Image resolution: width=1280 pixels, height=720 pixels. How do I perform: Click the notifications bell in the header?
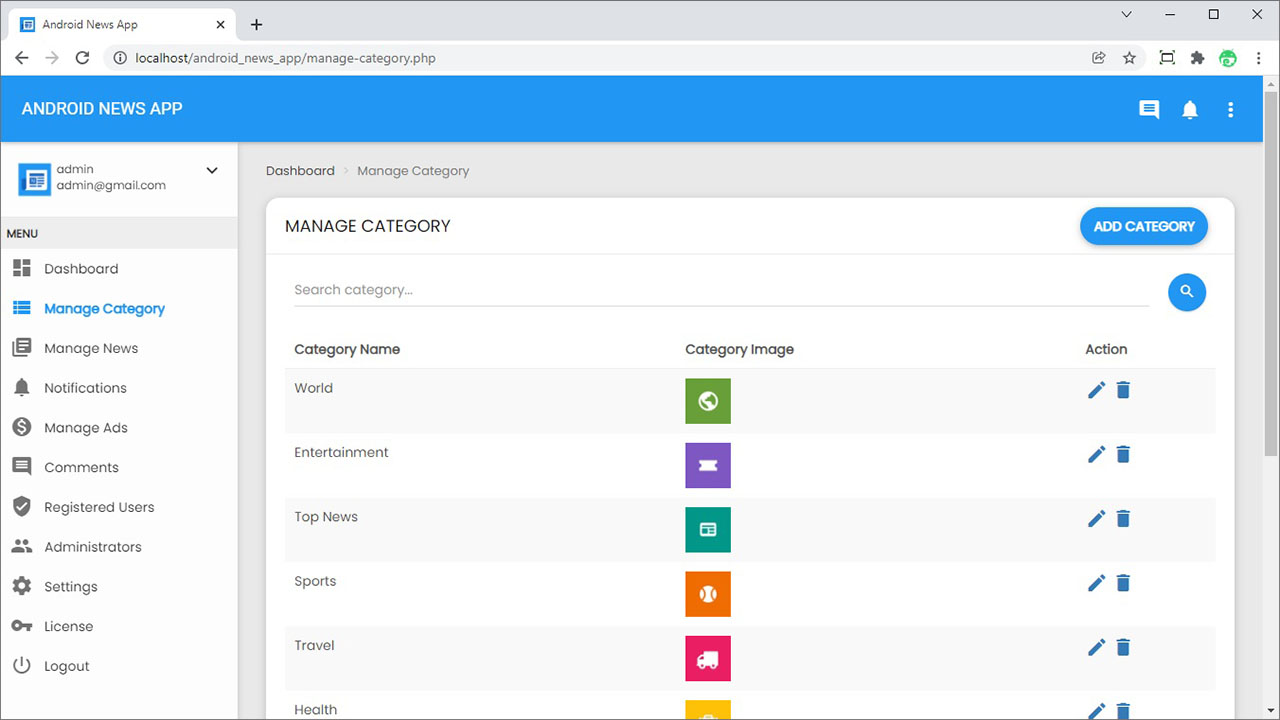[x=1190, y=109]
